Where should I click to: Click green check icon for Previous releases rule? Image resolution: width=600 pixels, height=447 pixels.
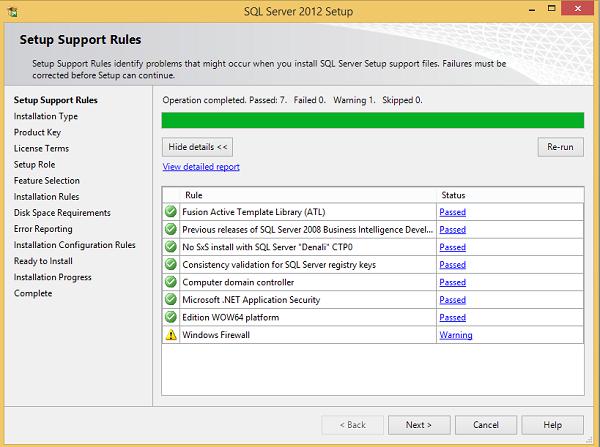pos(171,229)
